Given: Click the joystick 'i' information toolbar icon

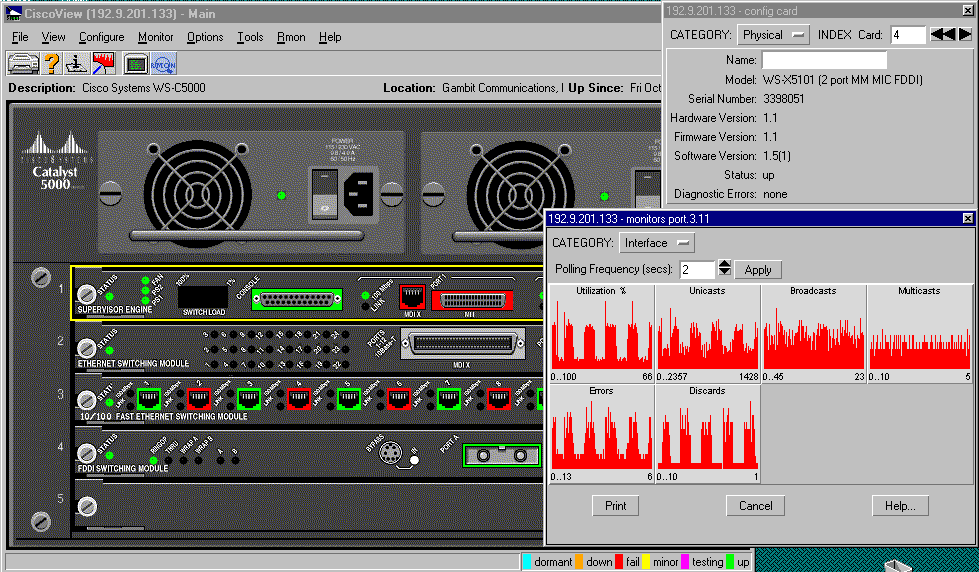Looking at the screenshot, I should (76, 64).
